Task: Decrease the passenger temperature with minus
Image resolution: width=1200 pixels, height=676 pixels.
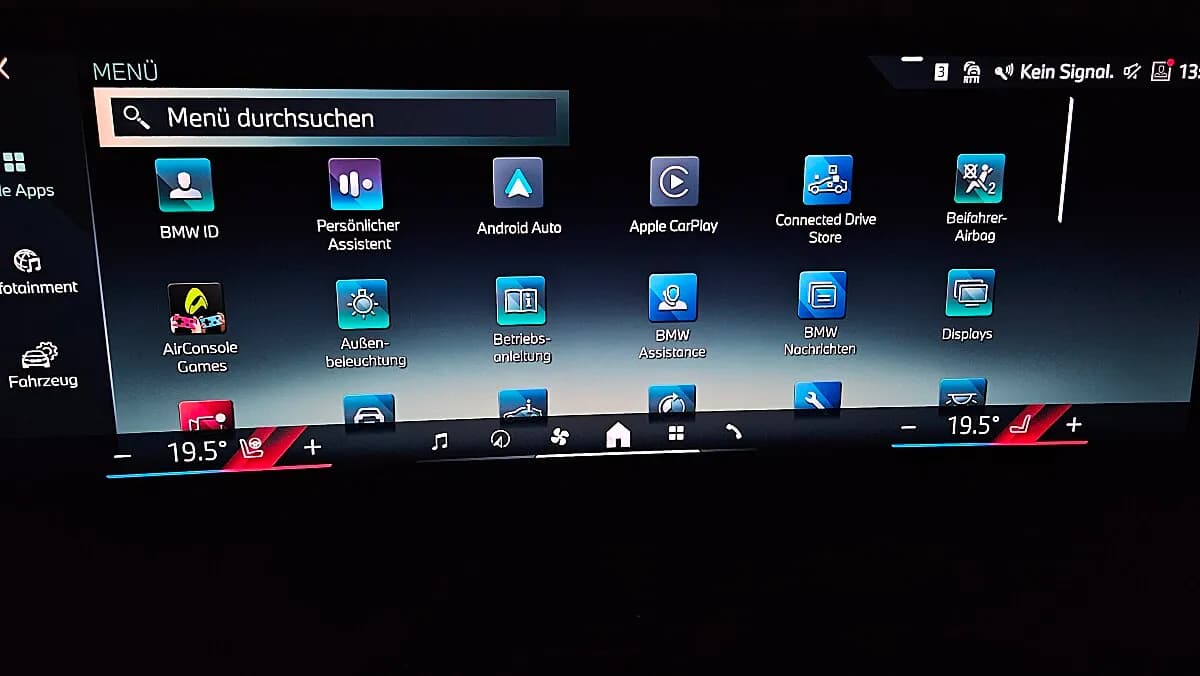Action: point(908,427)
